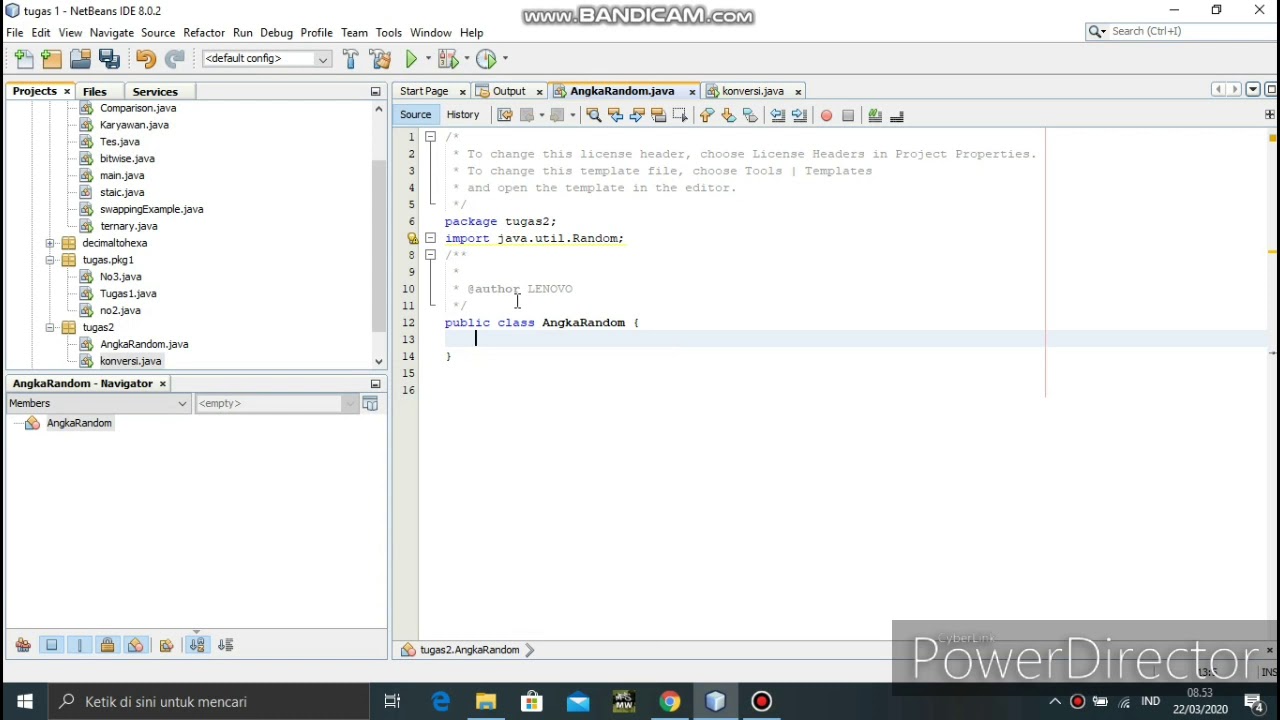
Task: Click the New Project icon
Action: tap(52, 59)
